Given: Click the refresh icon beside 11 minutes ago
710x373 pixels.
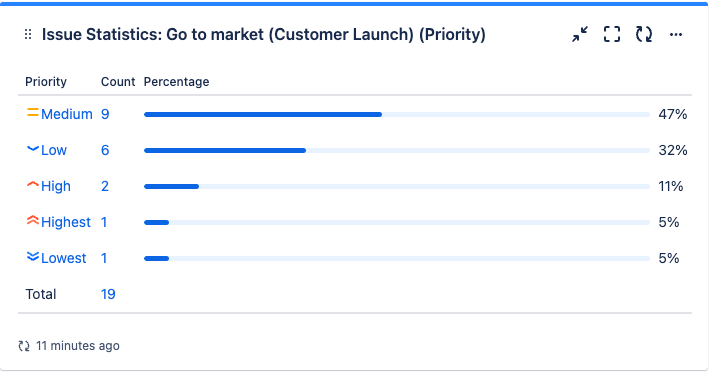Looking at the screenshot, I should coord(24,346).
